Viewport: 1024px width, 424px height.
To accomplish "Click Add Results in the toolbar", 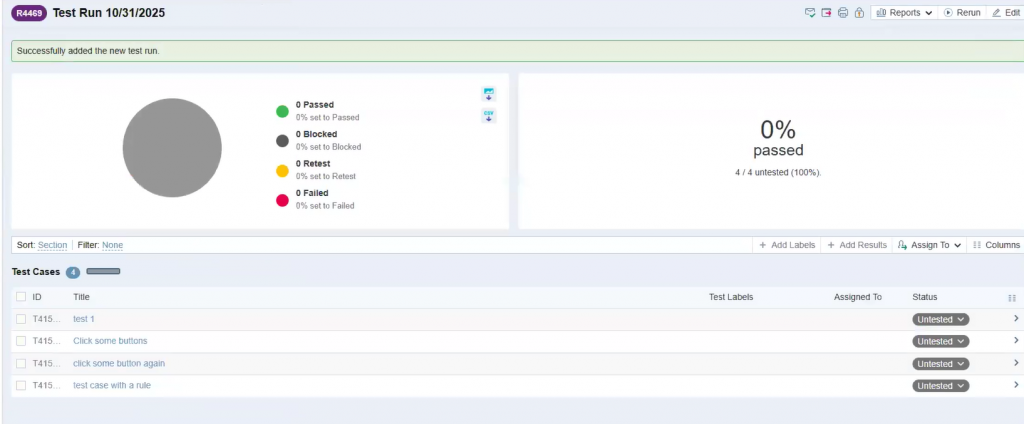I will pyautogui.click(x=856, y=245).
